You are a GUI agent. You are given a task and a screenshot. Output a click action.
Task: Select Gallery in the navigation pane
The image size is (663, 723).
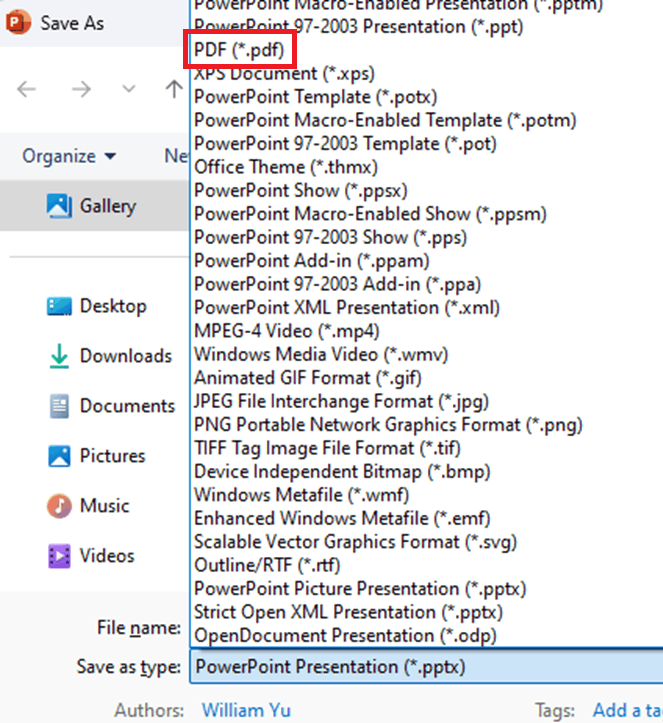pos(94,206)
